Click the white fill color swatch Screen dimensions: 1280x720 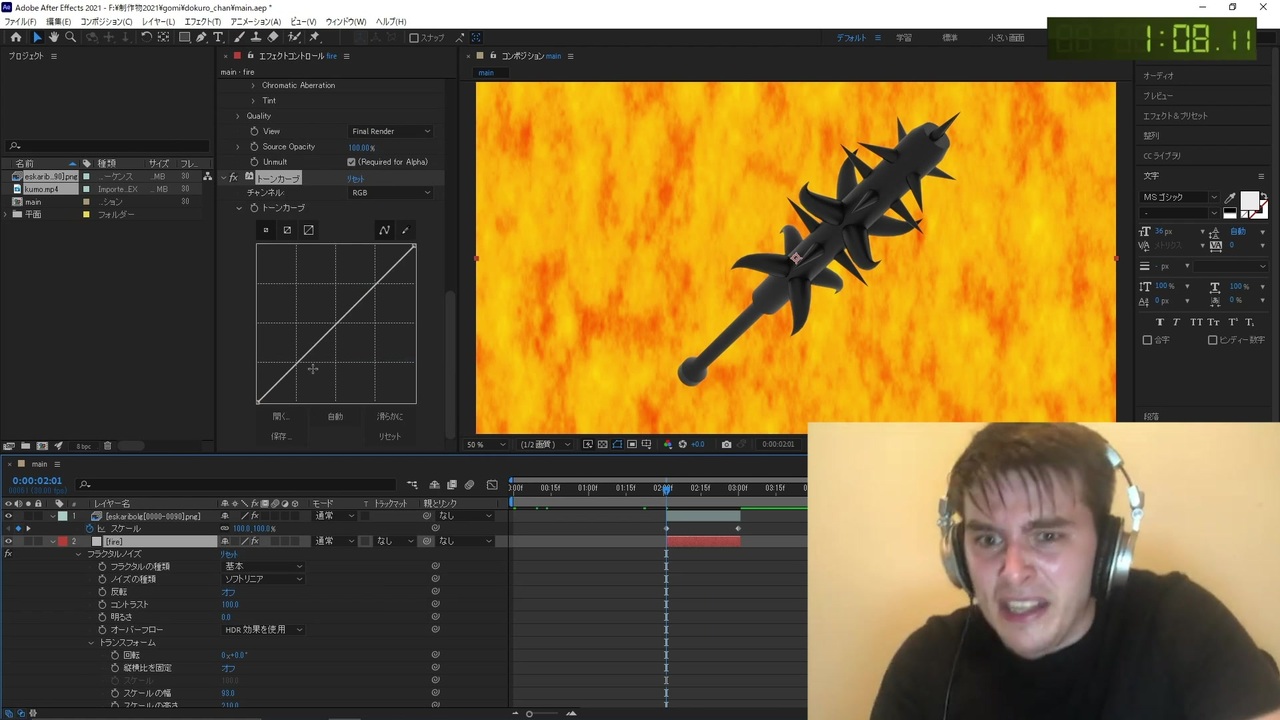(1249, 203)
